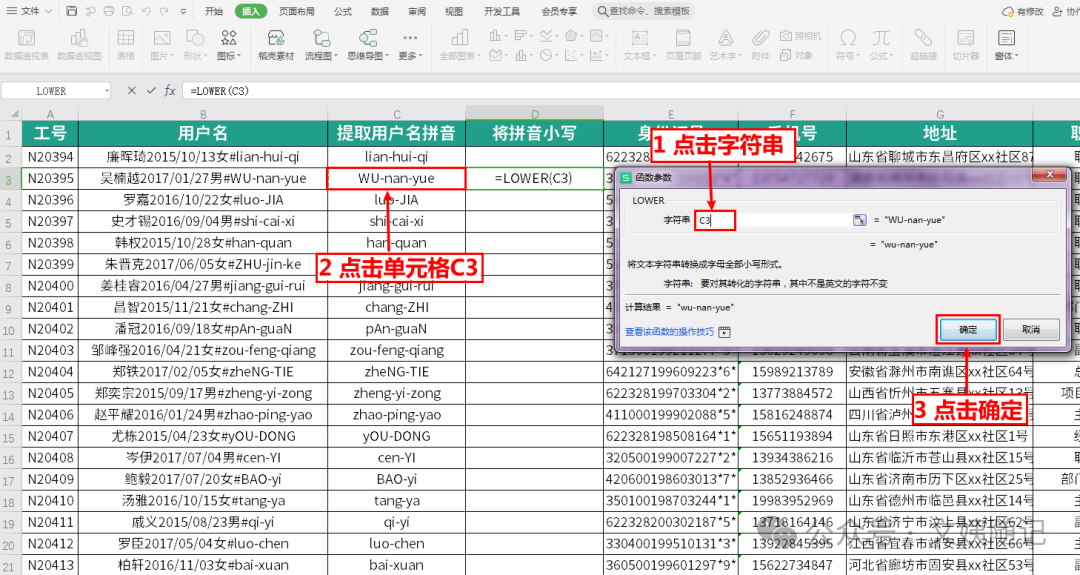Click the Attachment (附件) paperclip icon

(760, 45)
